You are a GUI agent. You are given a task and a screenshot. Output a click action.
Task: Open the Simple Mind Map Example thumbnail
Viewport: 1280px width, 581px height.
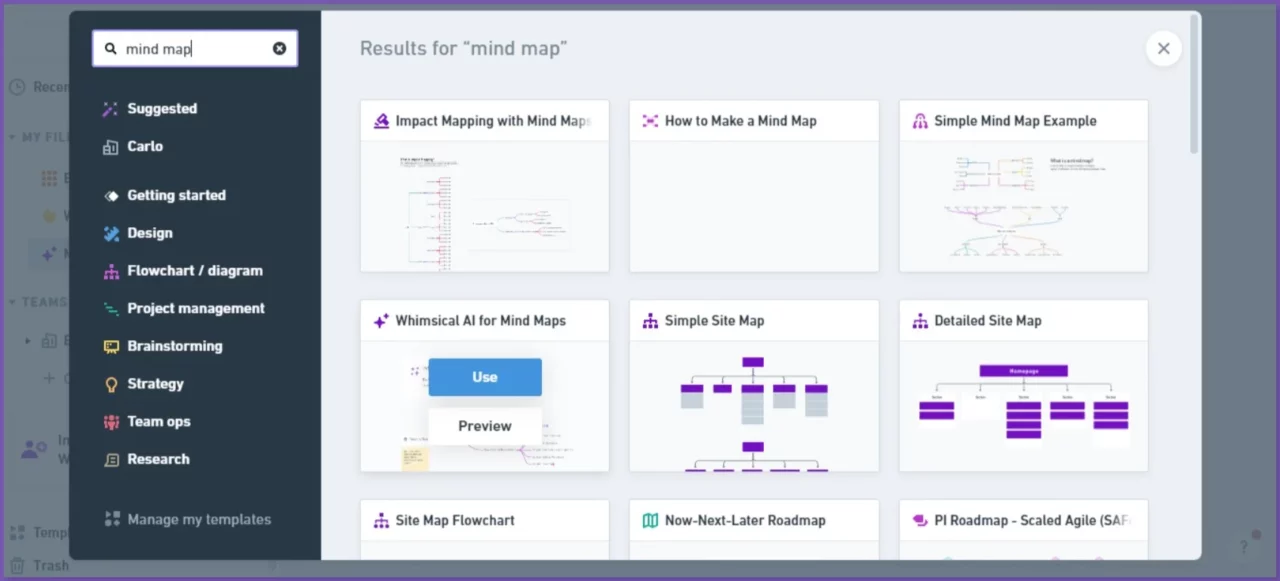[1022, 207]
